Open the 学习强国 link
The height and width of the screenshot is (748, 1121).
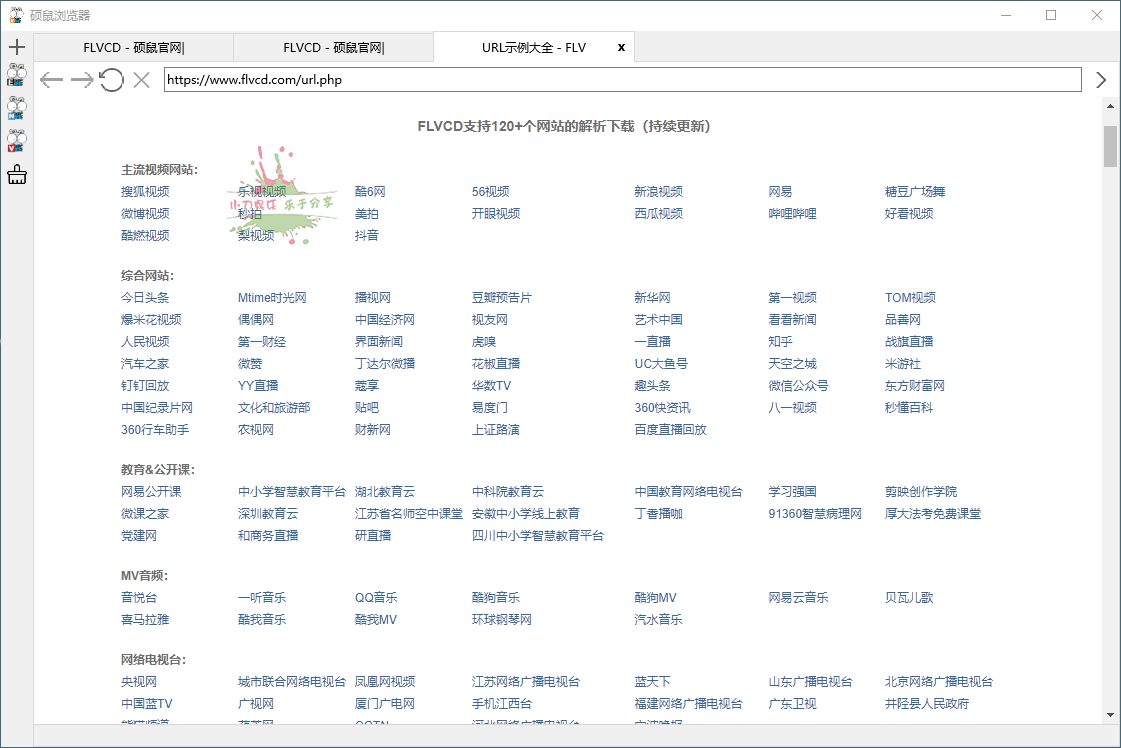tap(792, 492)
